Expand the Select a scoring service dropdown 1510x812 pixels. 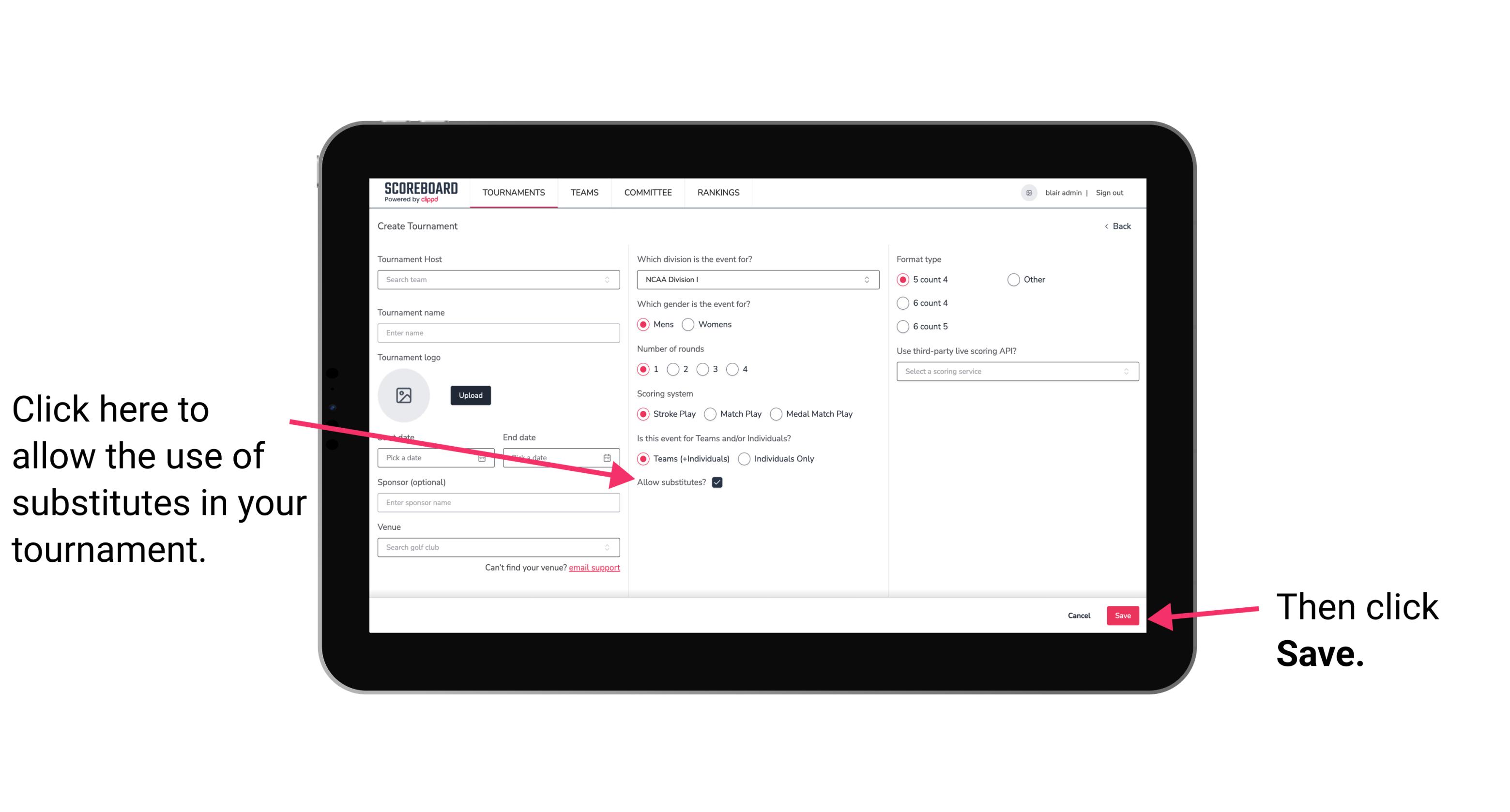[1016, 371]
